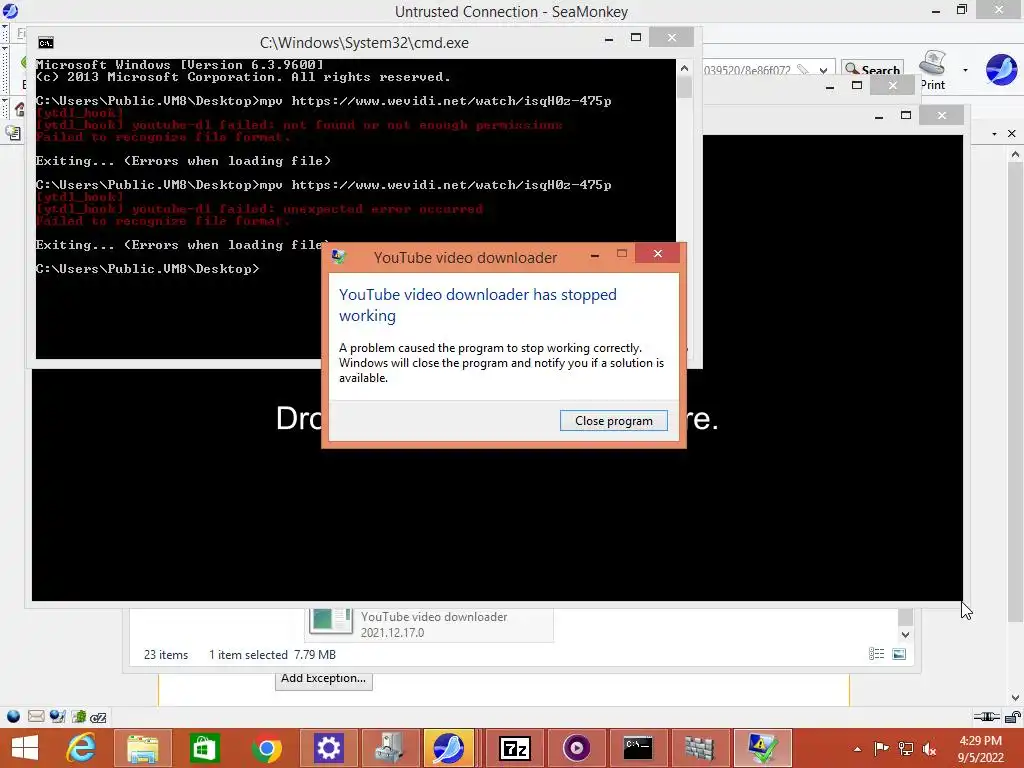Click the cmd.exe title bar icon
This screenshot has width=1024, height=768.
point(46,43)
